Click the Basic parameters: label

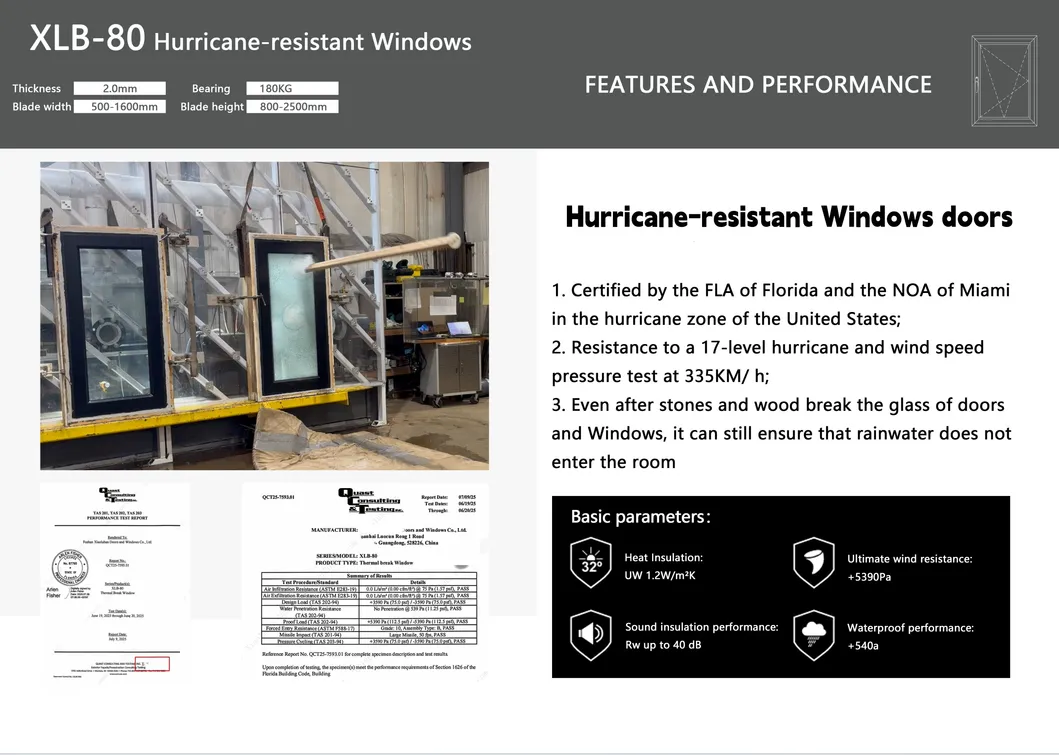click(x=640, y=517)
